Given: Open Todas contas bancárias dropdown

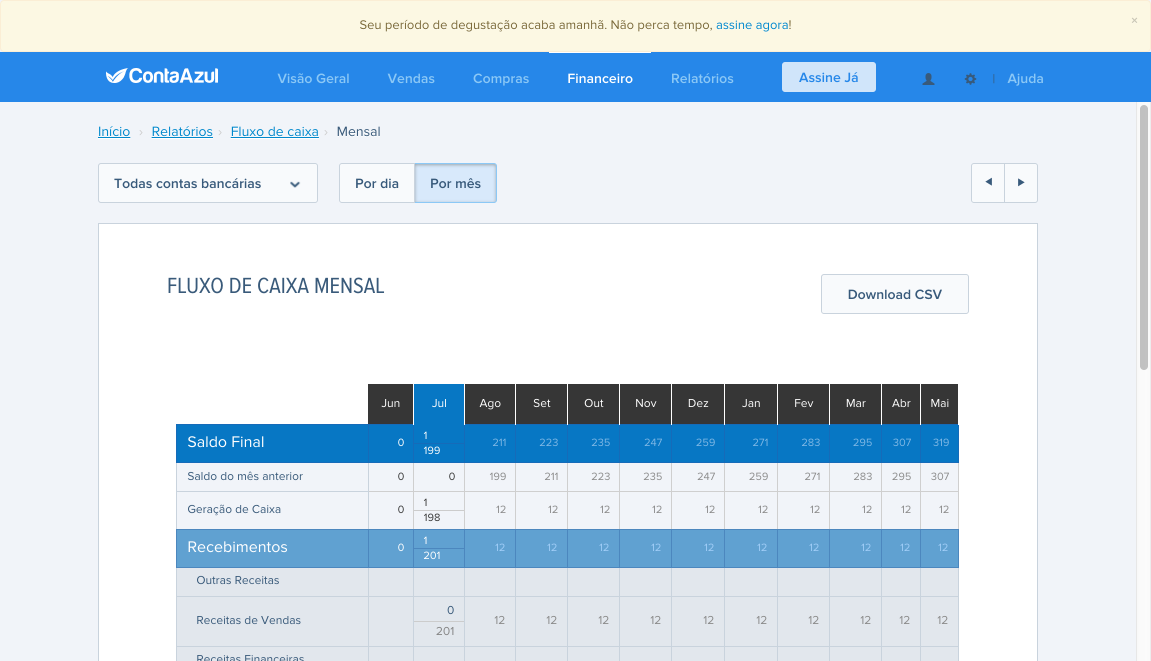Looking at the screenshot, I should [208, 184].
